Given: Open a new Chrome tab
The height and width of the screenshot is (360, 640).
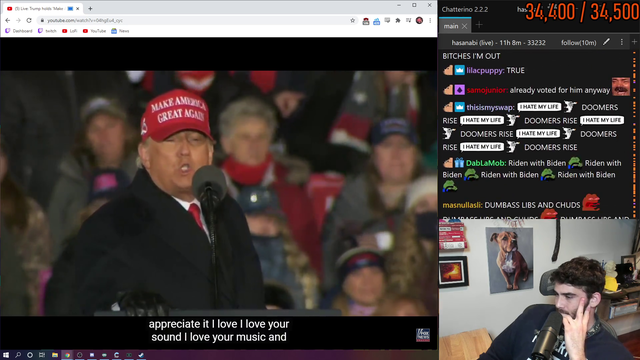Looking at the screenshot, I should pyautogui.click(x=90, y=9).
